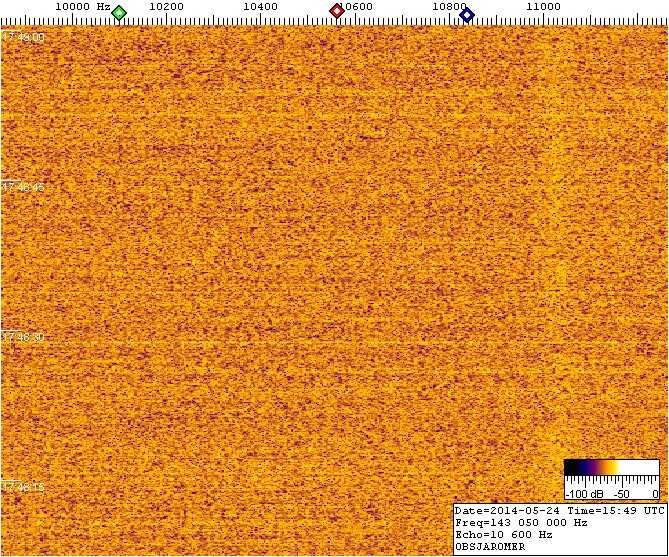Viewport: 669px width, 557px height.
Task: Click the 10400 frequency axis label
Action: [x=260, y=6]
